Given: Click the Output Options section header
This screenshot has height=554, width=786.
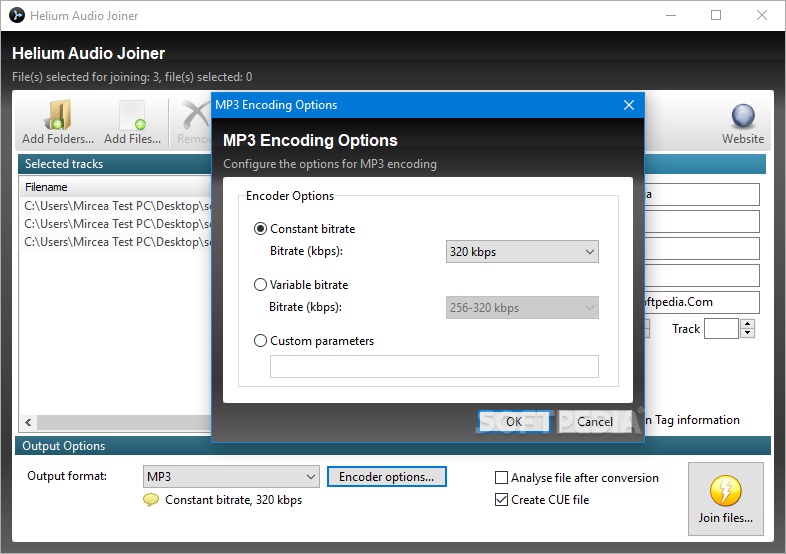Looking at the screenshot, I should tap(392, 446).
